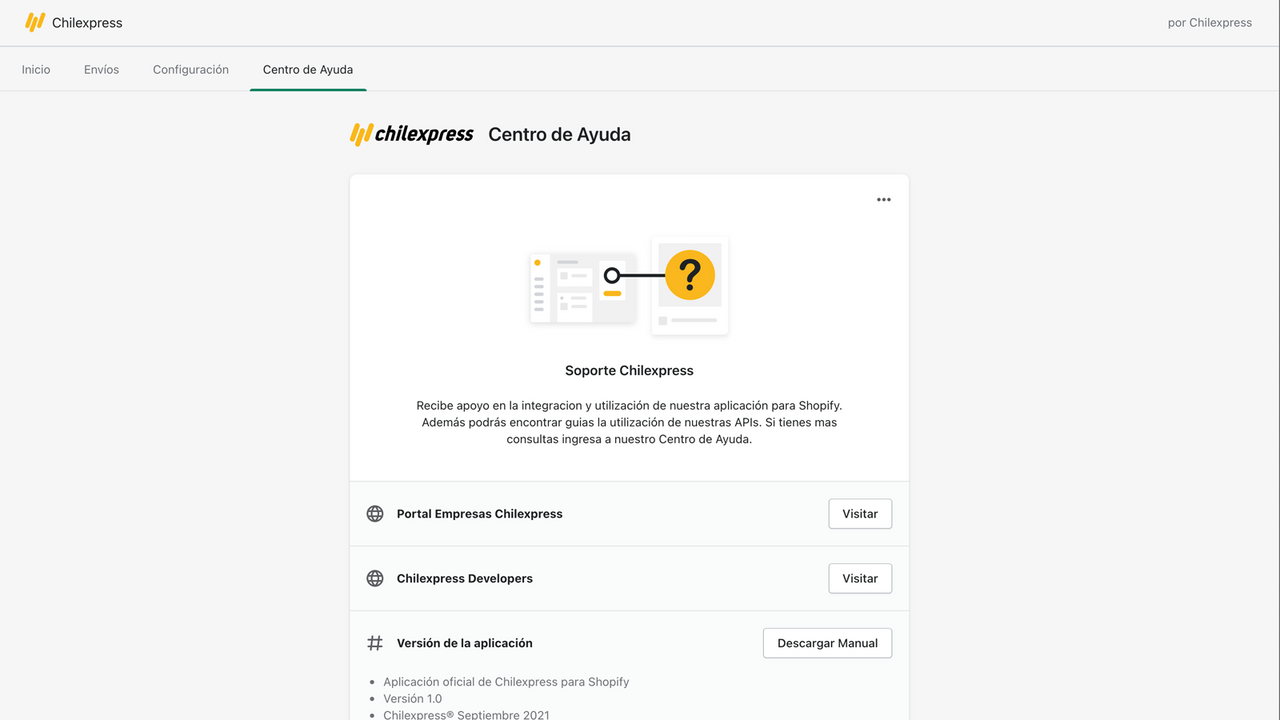Click the support description paragraph starting 'Recibe apoyo'
Image resolution: width=1280 pixels, height=720 pixels.
pos(629,422)
